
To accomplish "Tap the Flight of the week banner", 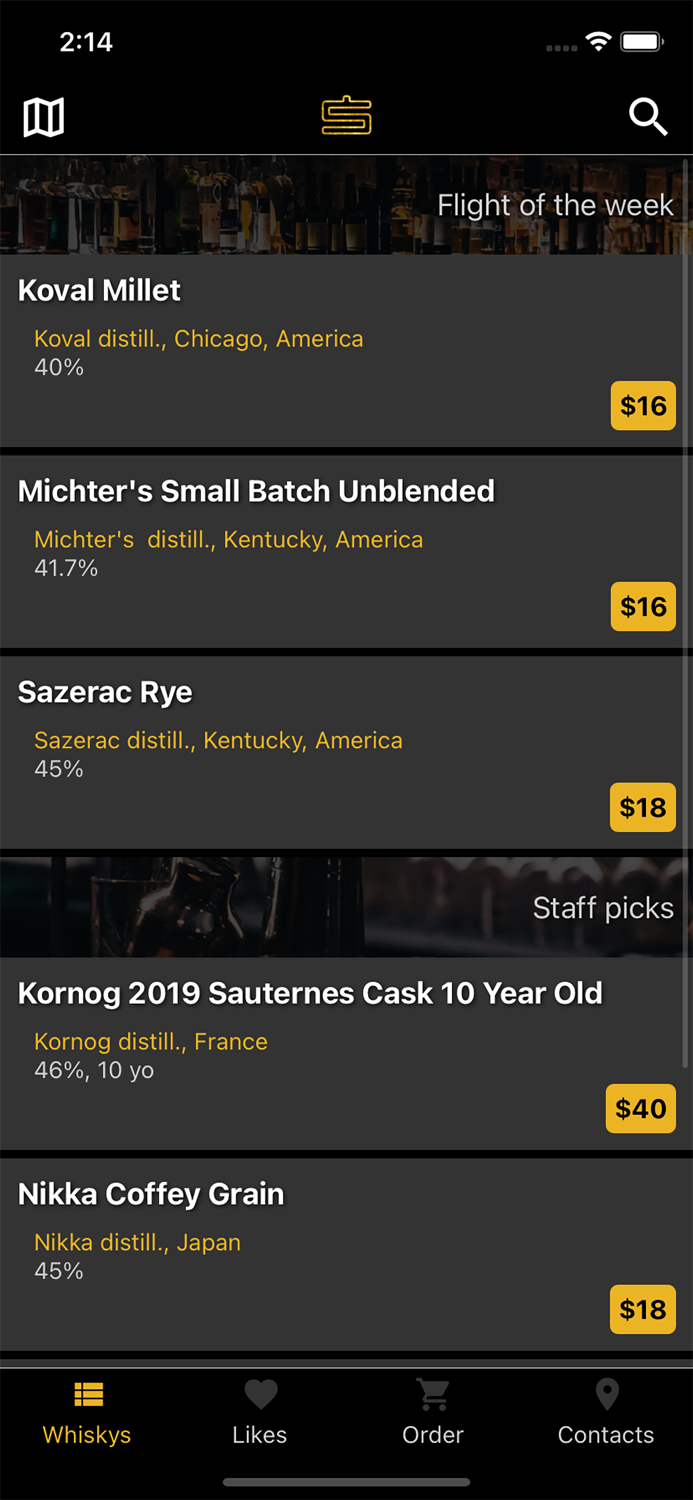I will [346, 205].
